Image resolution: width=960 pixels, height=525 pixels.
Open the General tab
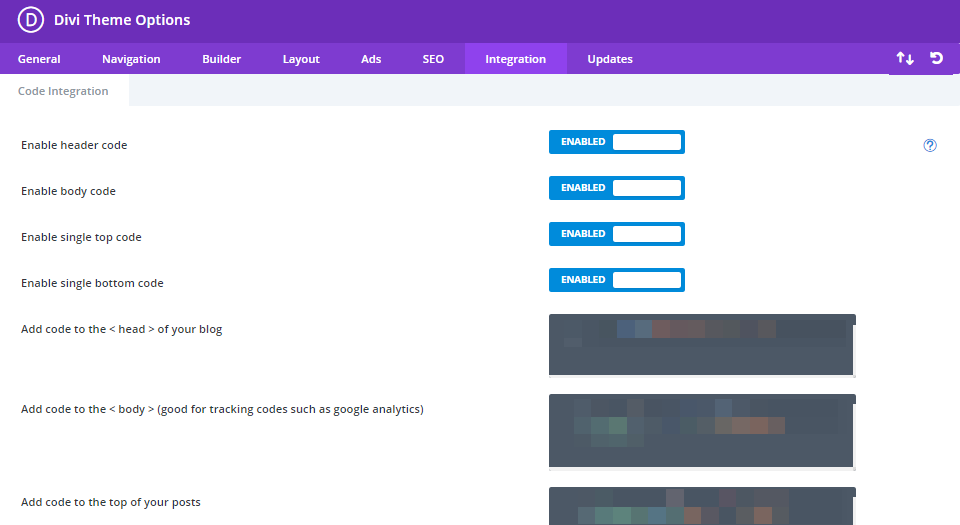(39, 59)
